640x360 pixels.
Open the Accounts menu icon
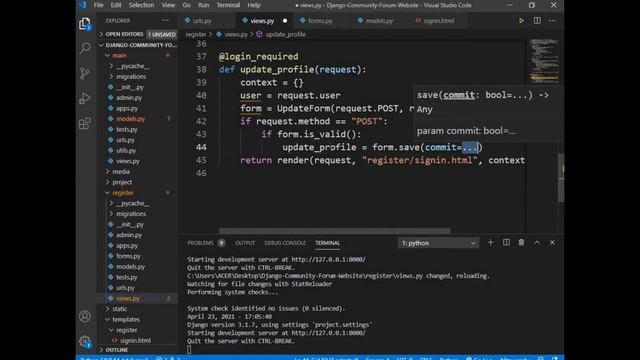(85, 316)
